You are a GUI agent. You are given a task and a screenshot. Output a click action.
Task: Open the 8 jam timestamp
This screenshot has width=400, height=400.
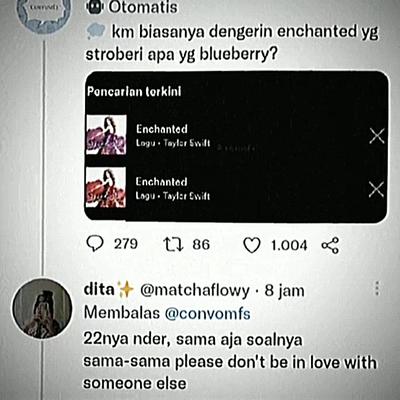pos(284,291)
